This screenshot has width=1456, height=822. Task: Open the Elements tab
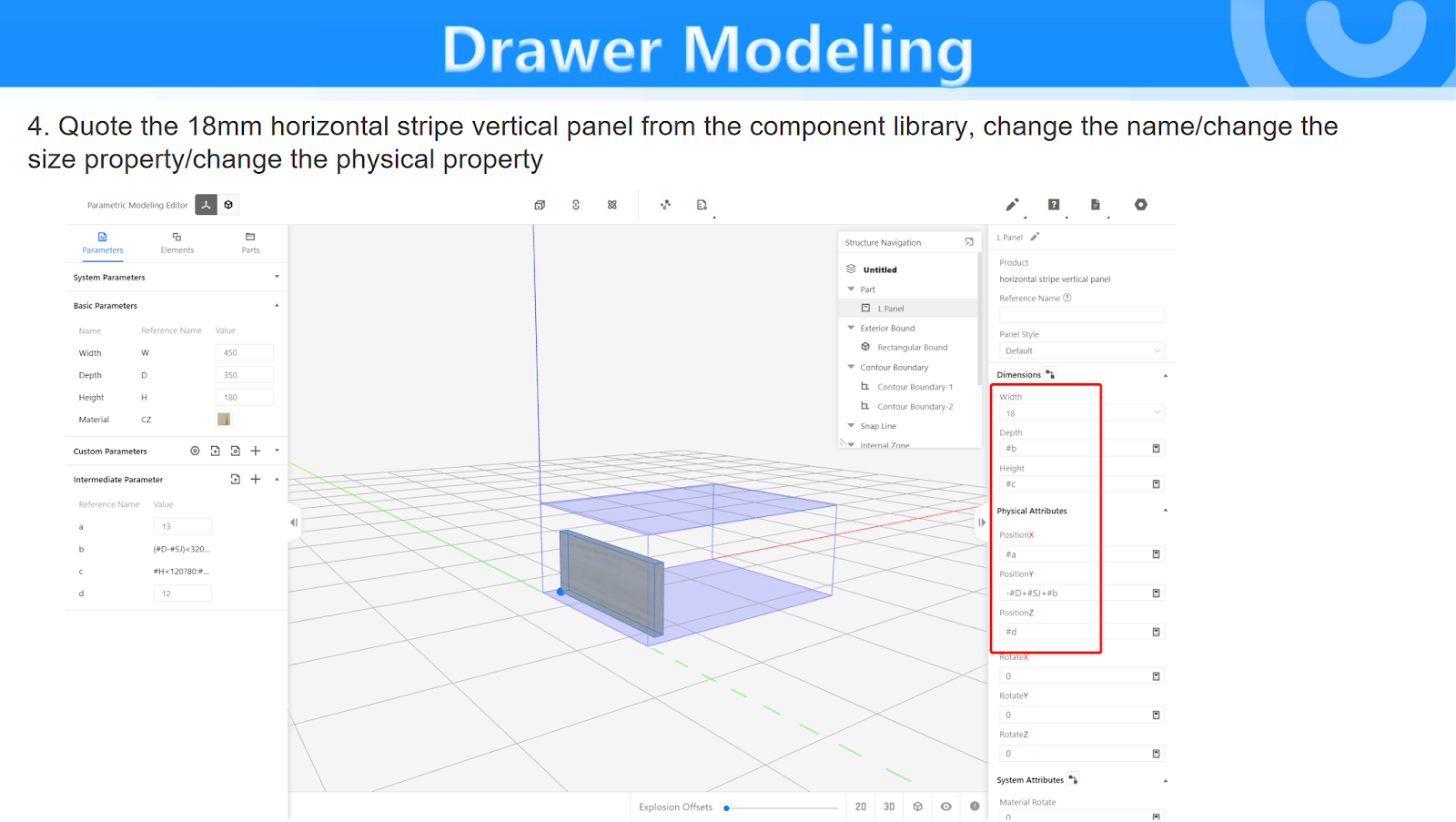pos(177,243)
